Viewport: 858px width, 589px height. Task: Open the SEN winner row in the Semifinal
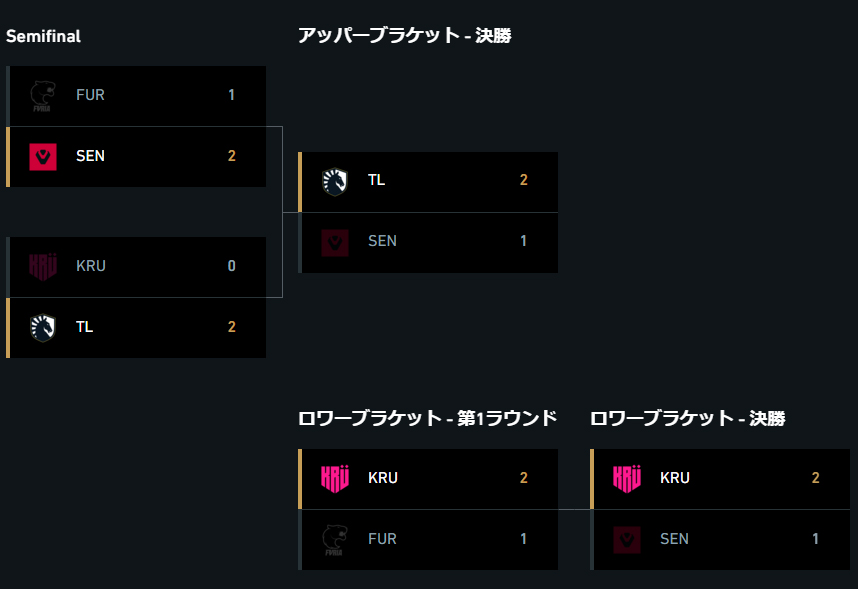[136, 157]
